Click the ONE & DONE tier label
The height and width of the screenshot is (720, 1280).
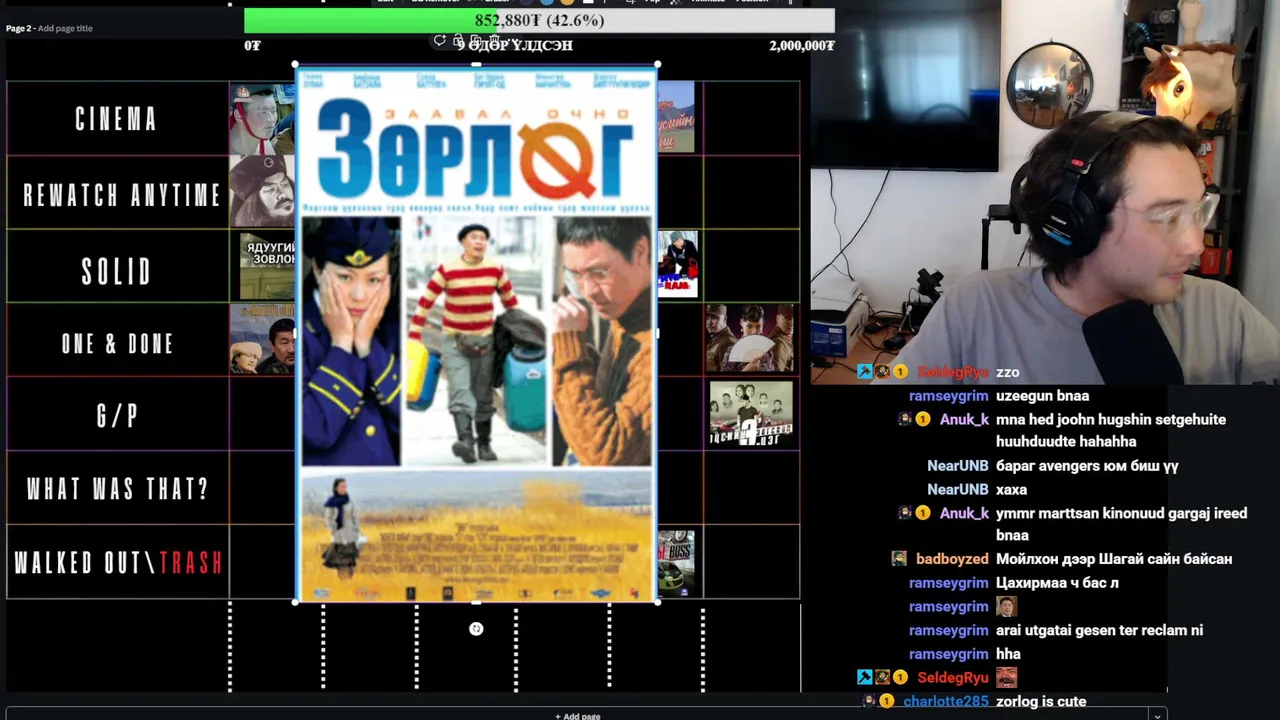click(117, 344)
